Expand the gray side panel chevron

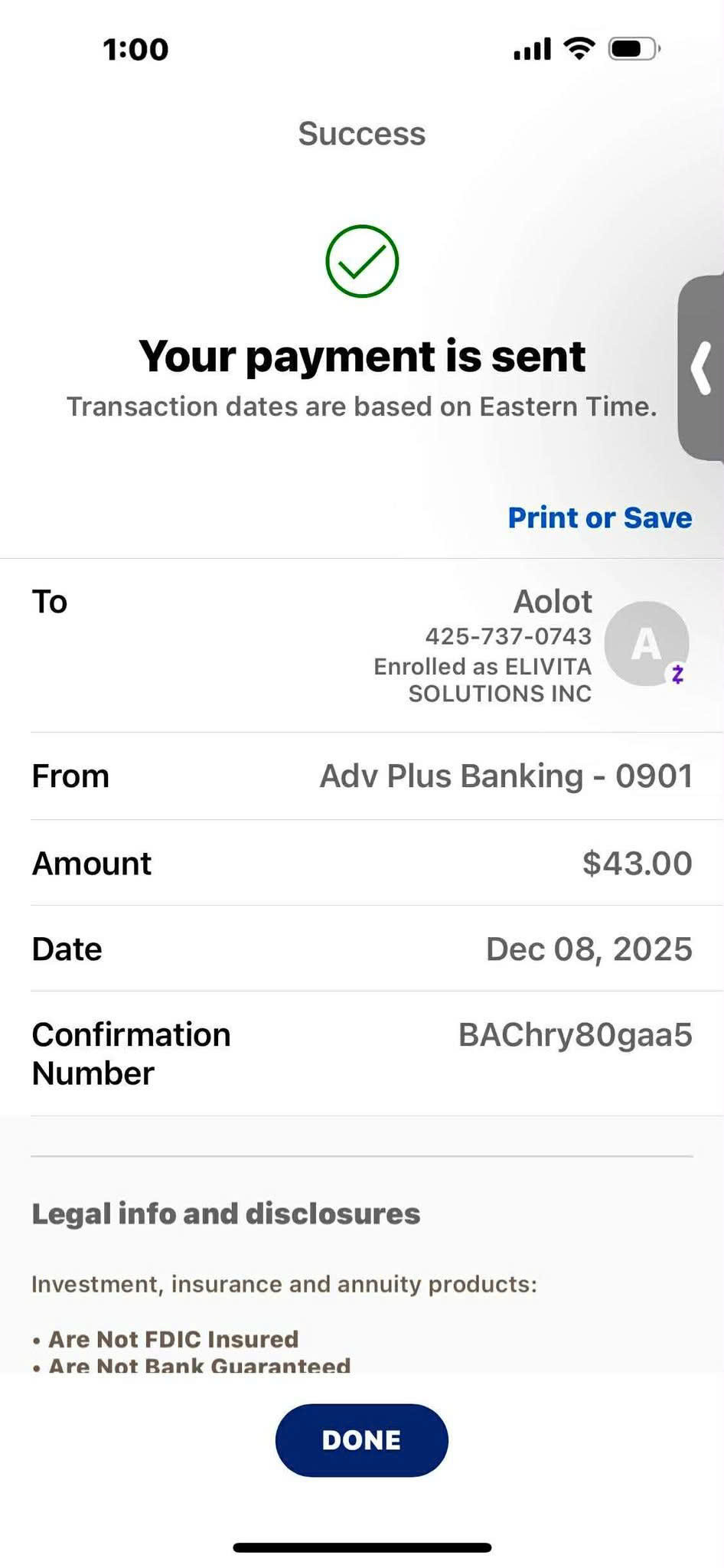pyautogui.click(x=702, y=368)
